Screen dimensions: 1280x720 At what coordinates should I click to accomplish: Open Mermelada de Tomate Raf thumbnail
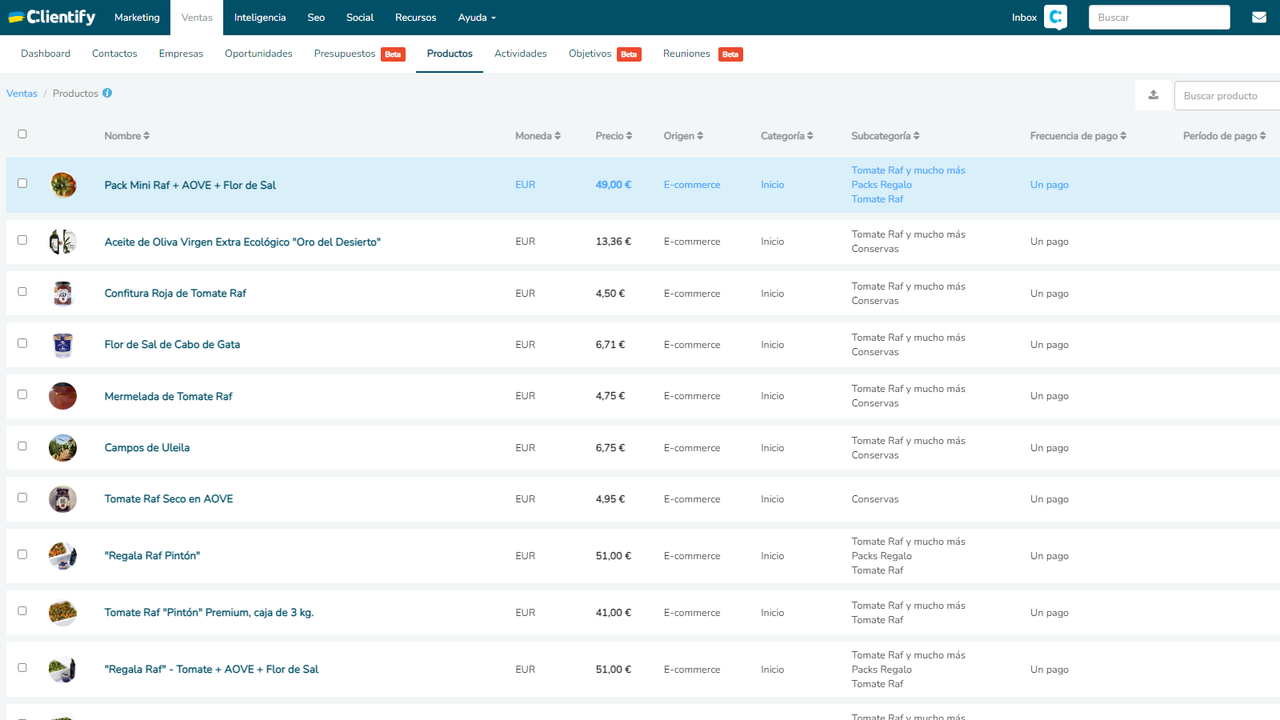tap(63, 396)
